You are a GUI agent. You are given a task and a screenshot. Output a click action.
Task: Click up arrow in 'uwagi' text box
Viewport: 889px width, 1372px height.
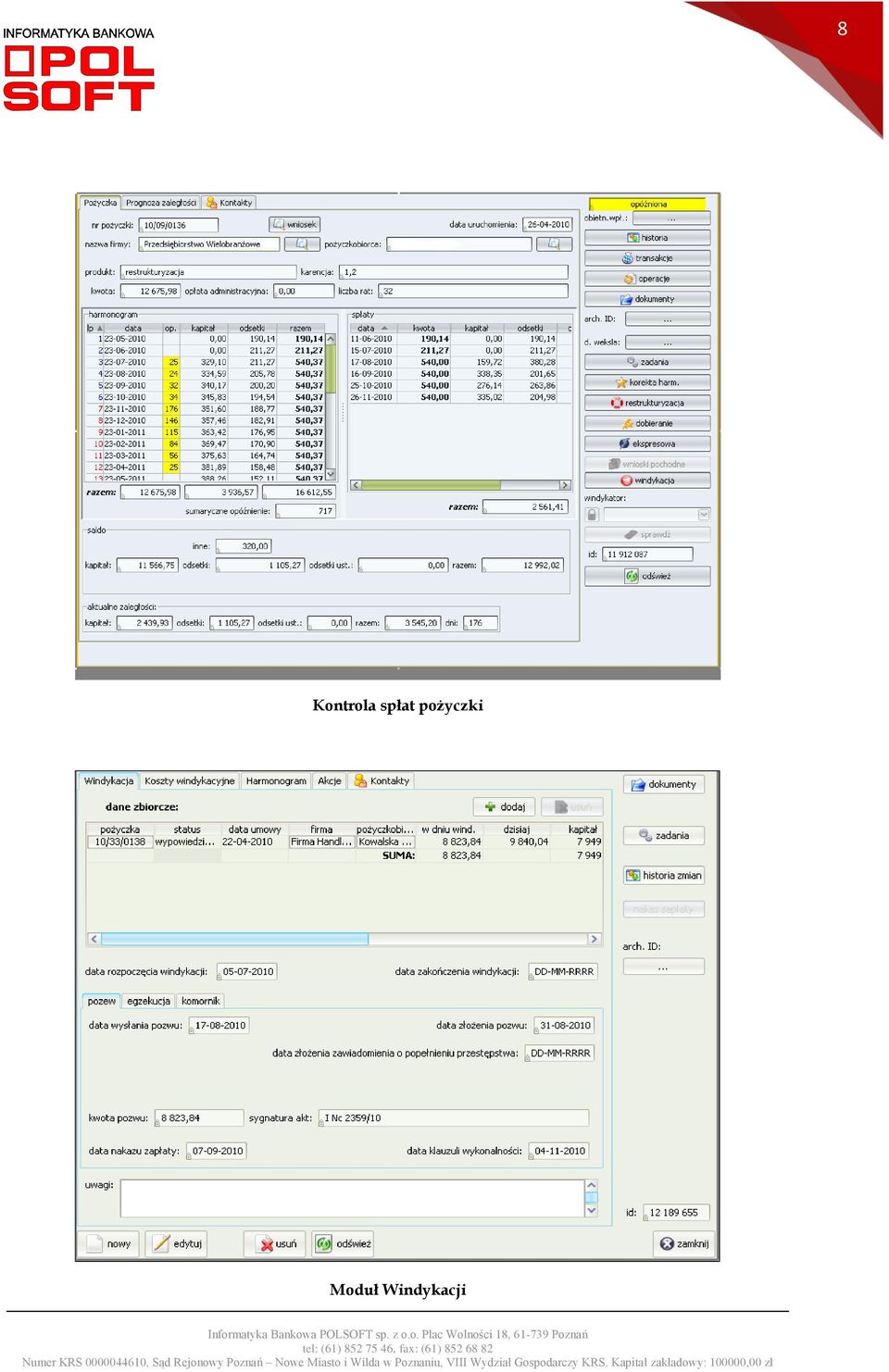592,1186
